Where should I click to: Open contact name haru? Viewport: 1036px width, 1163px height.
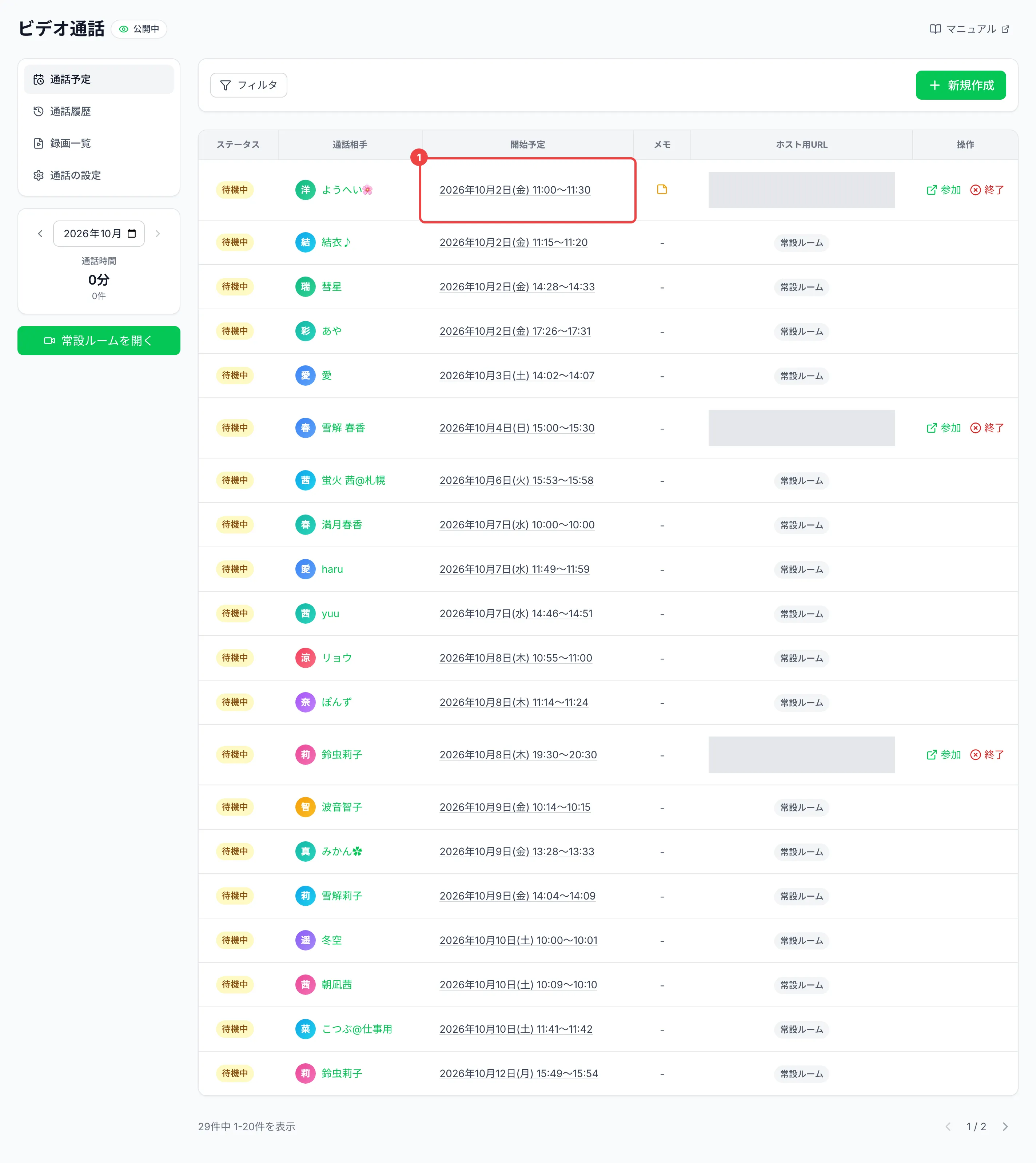click(x=332, y=569)
